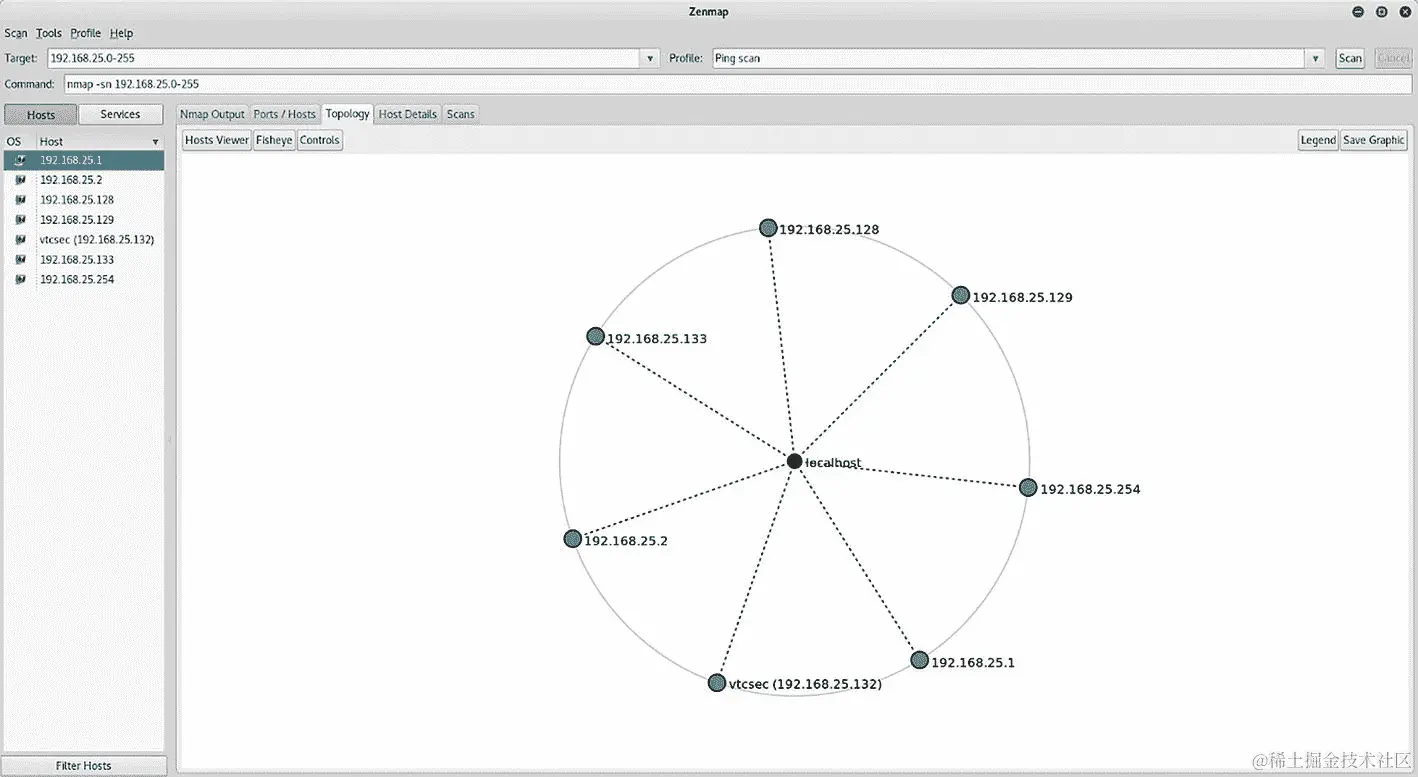Select host 192.168.25.2 in list
The image size is (1418, 777).
point(84,180)
